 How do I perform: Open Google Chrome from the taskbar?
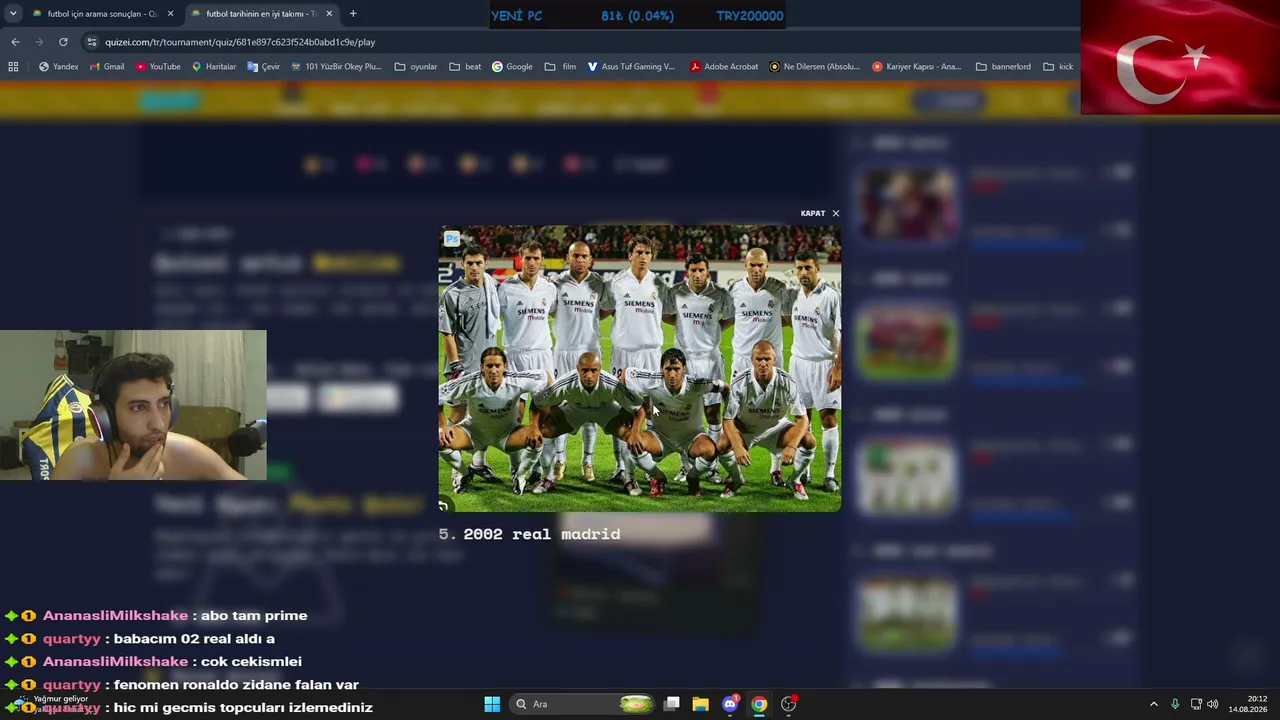pyautogui.click(x=759, y=704)
